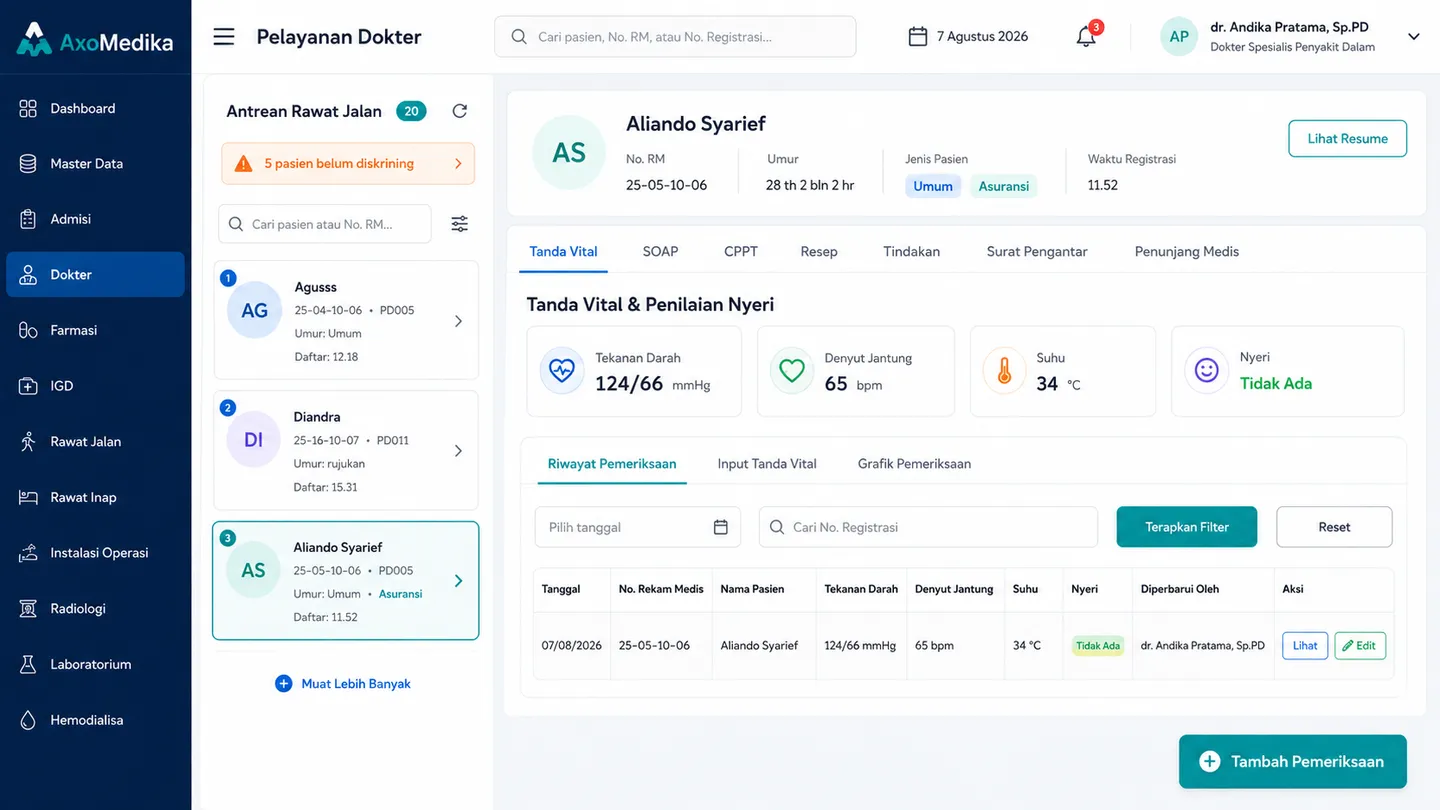
Task: Click Tambah Pemeriksaan button
Action: coord(1293,762)
